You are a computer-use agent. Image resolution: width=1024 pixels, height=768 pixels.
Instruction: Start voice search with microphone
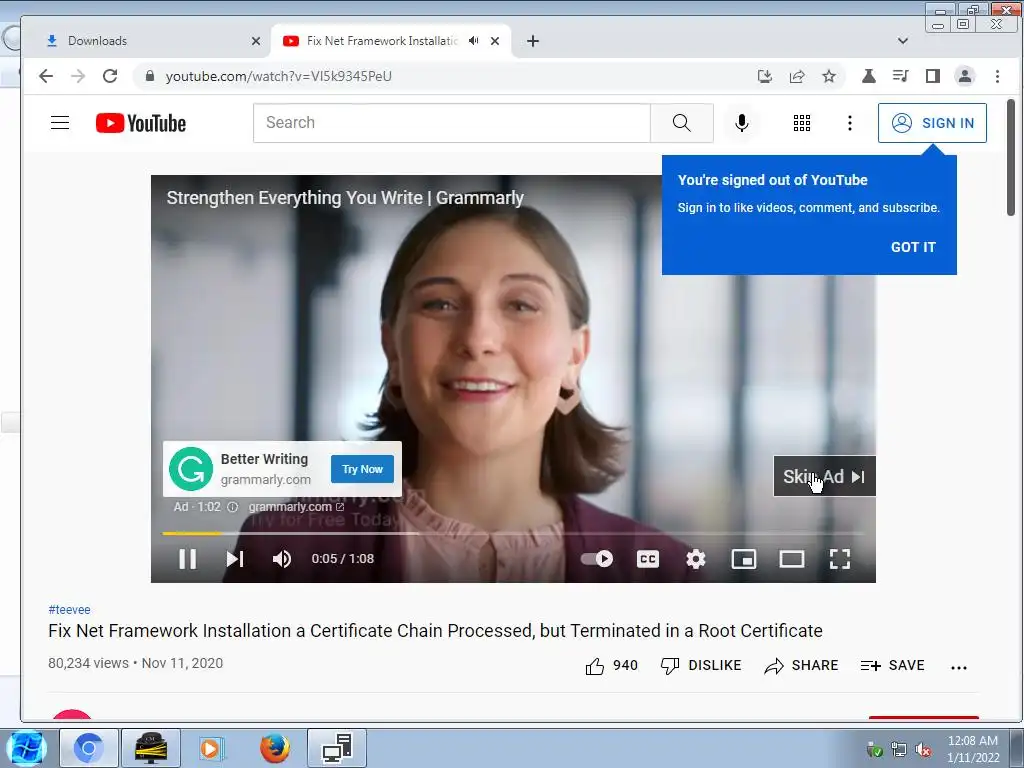coord(742,123)
